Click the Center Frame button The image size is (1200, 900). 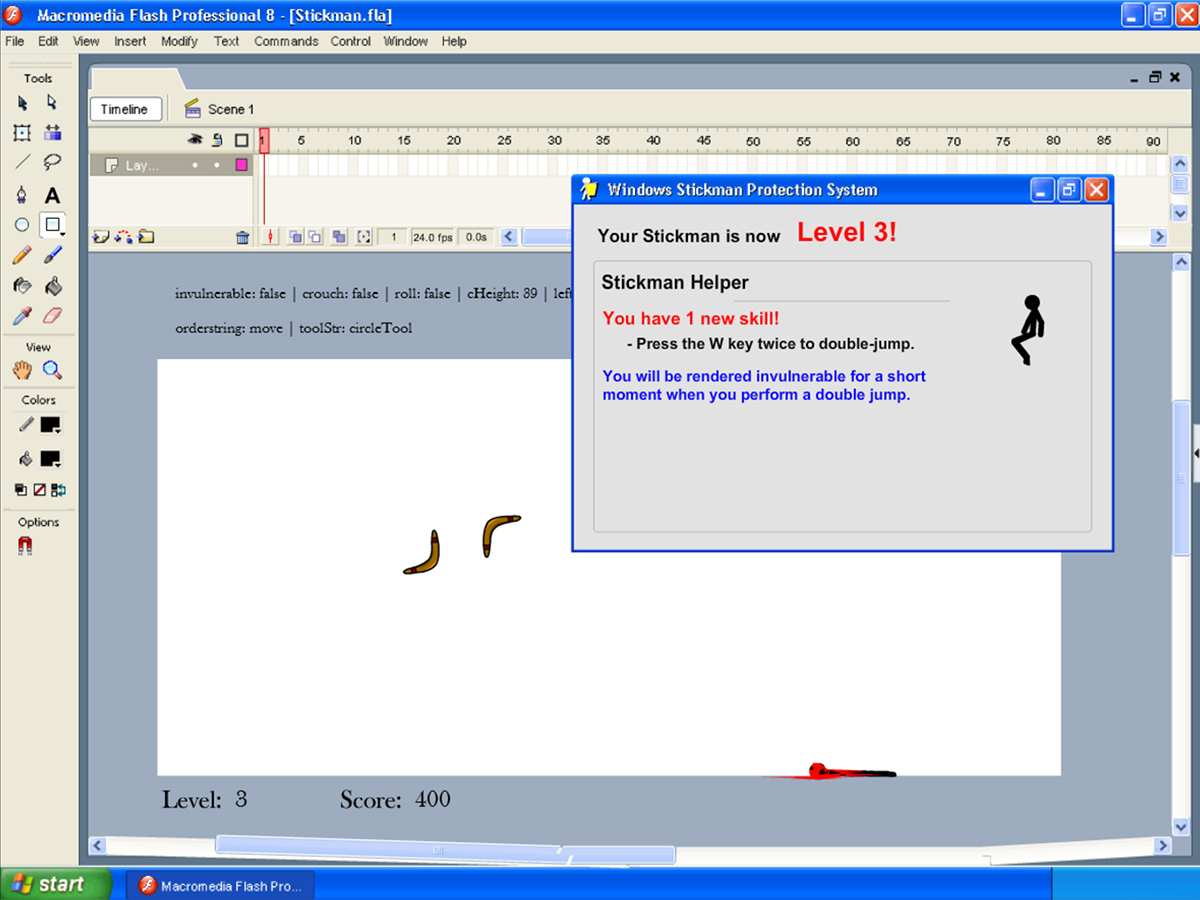272,237
